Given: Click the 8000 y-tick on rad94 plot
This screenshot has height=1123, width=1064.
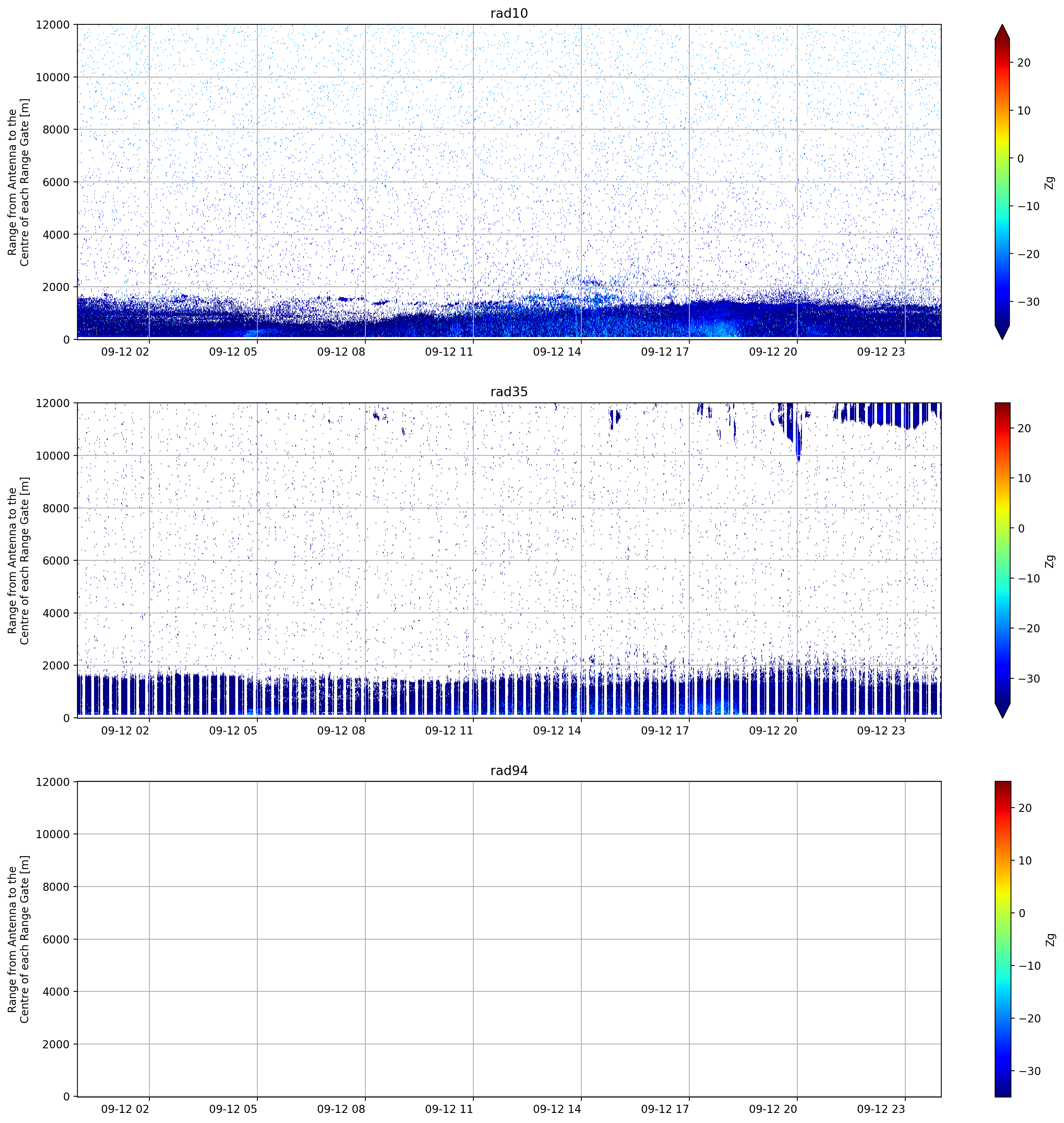Looking at the screenshot, I should (56, 887).
